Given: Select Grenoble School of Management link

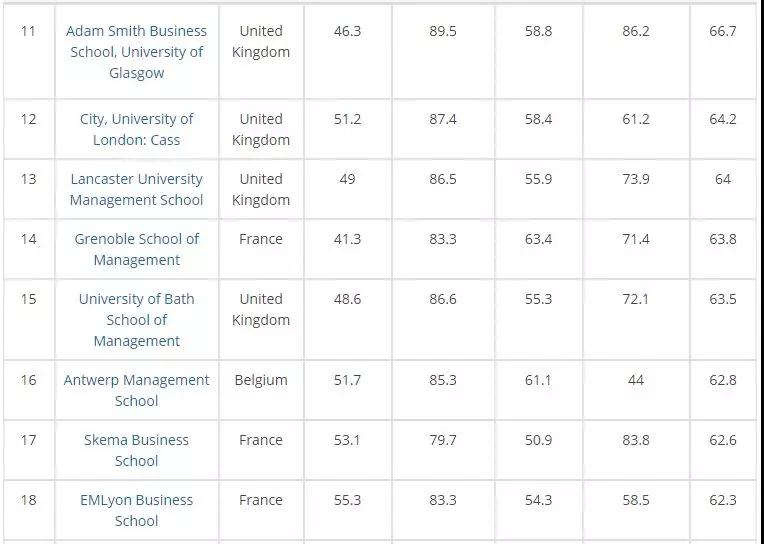Looking at the screenshot, I should (x=136, y=249).
